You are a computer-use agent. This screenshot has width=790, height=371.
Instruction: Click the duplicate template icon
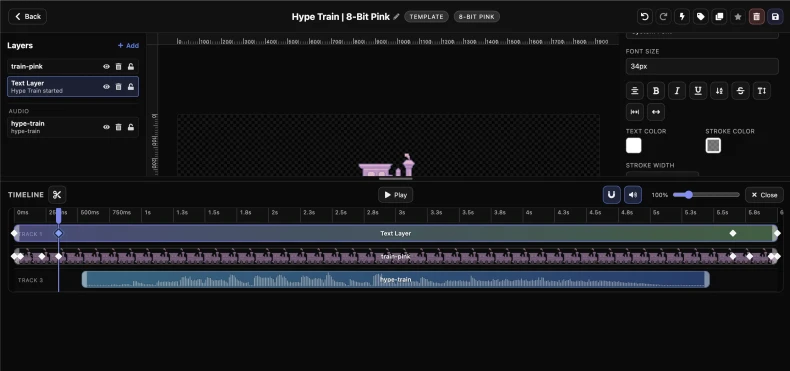(719, 17)
